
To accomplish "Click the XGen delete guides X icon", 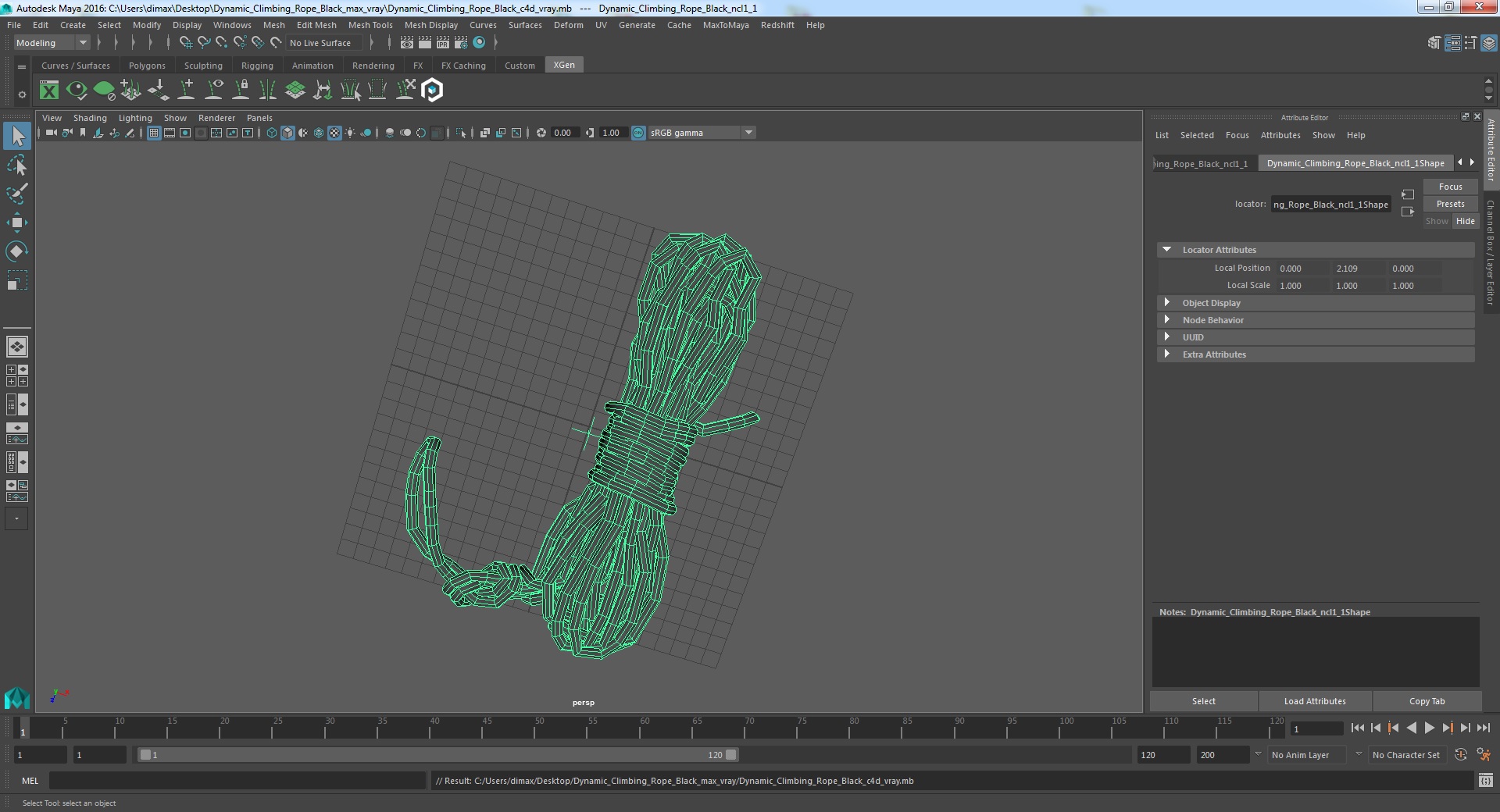I will click(405, 91).
